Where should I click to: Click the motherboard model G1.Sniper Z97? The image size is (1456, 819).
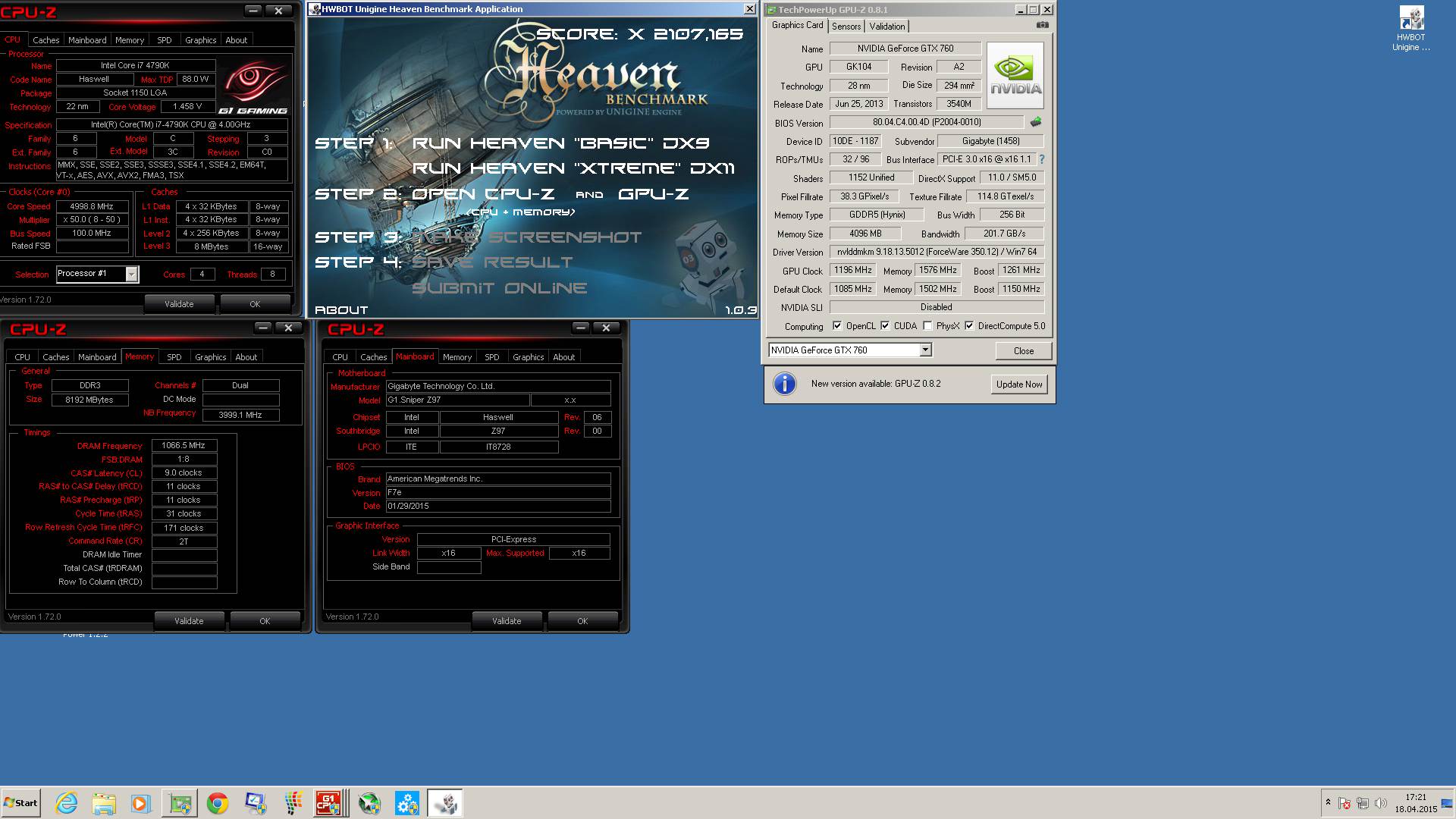click(x=457, y=400)
